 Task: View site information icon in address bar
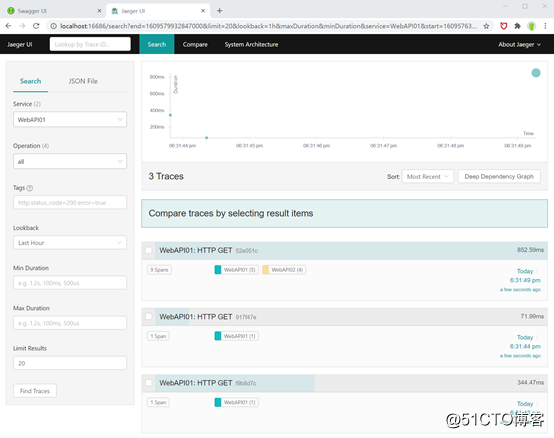(x=53, y=26)
